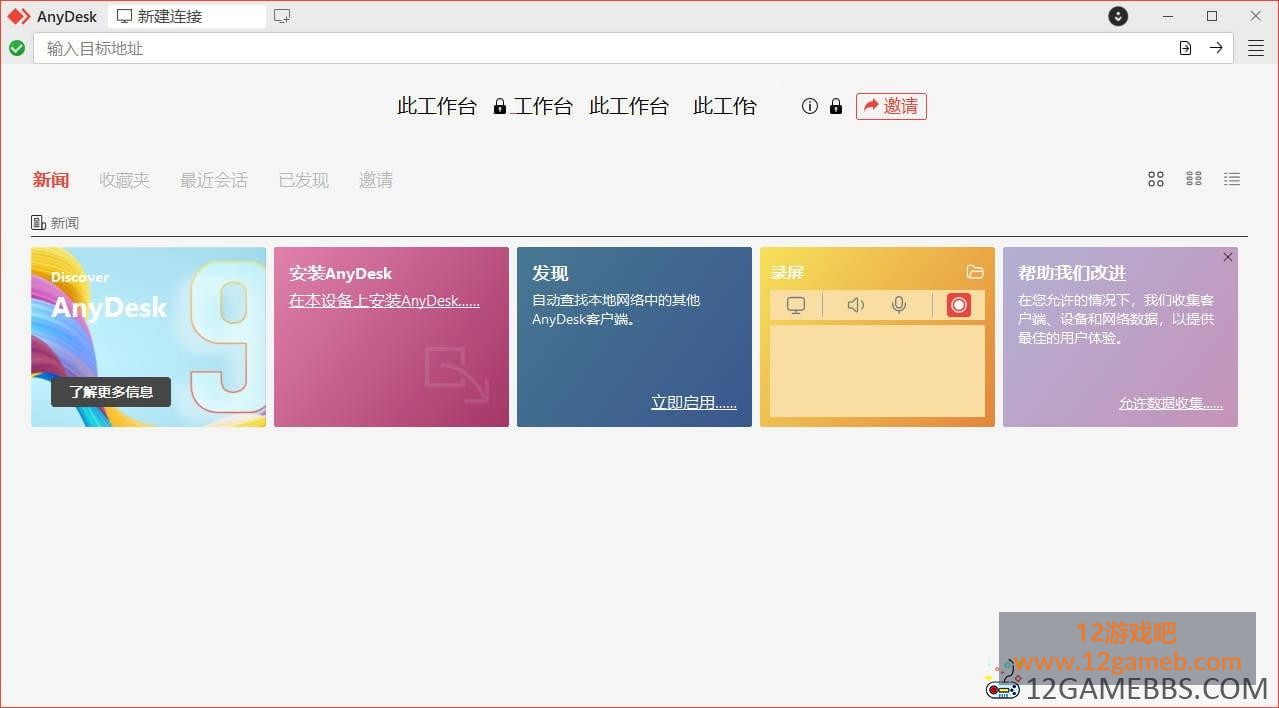Switch to list view icon
1279x708 pixels.
(x=1232, y=179)
